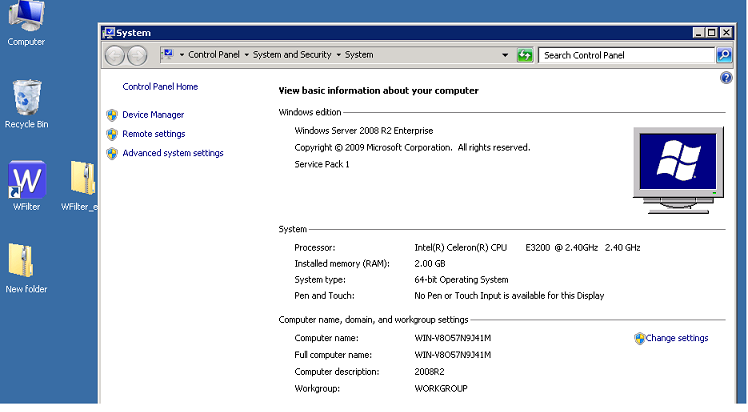Click the green refresh button in address bar
Viewport: 748px width, 412px height.
(x=524, y=55)
